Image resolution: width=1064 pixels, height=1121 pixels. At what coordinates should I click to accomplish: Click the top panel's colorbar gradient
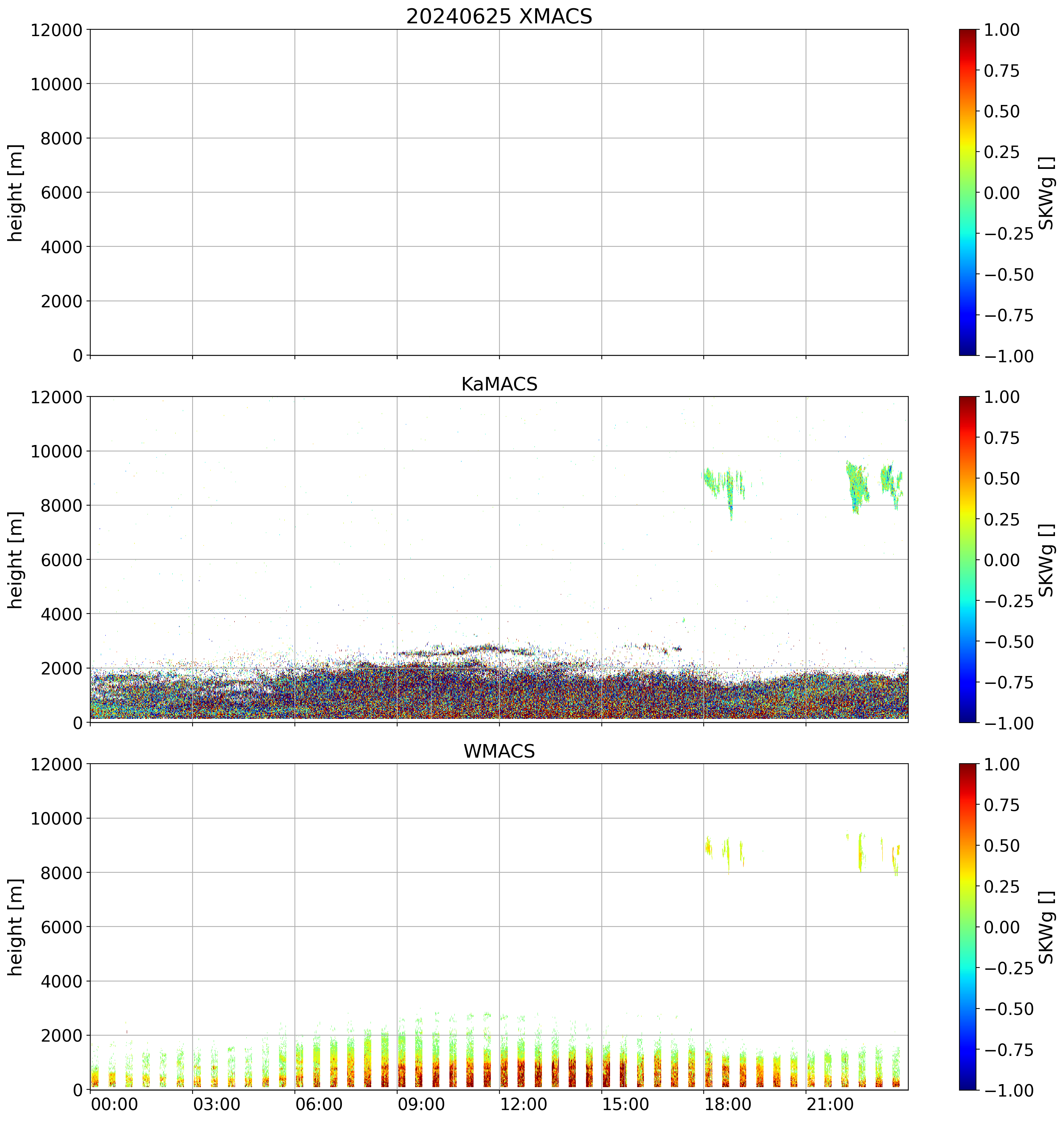point(968,192)
